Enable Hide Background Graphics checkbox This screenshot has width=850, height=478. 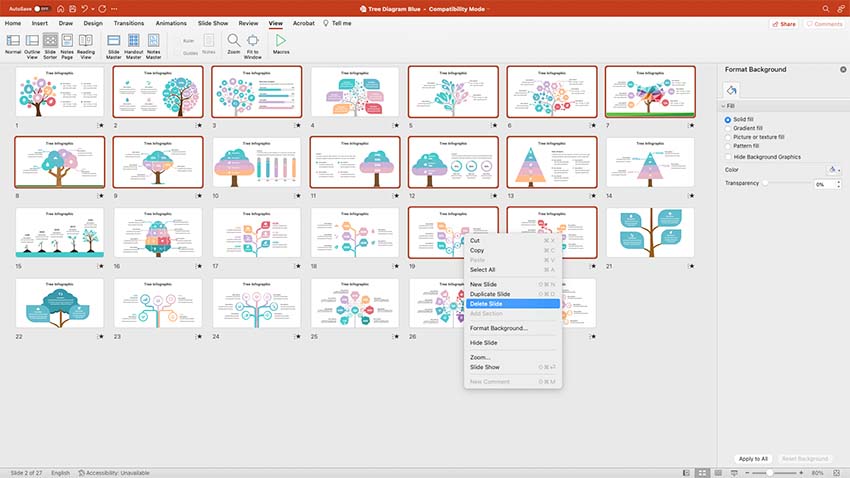(727, 157)
